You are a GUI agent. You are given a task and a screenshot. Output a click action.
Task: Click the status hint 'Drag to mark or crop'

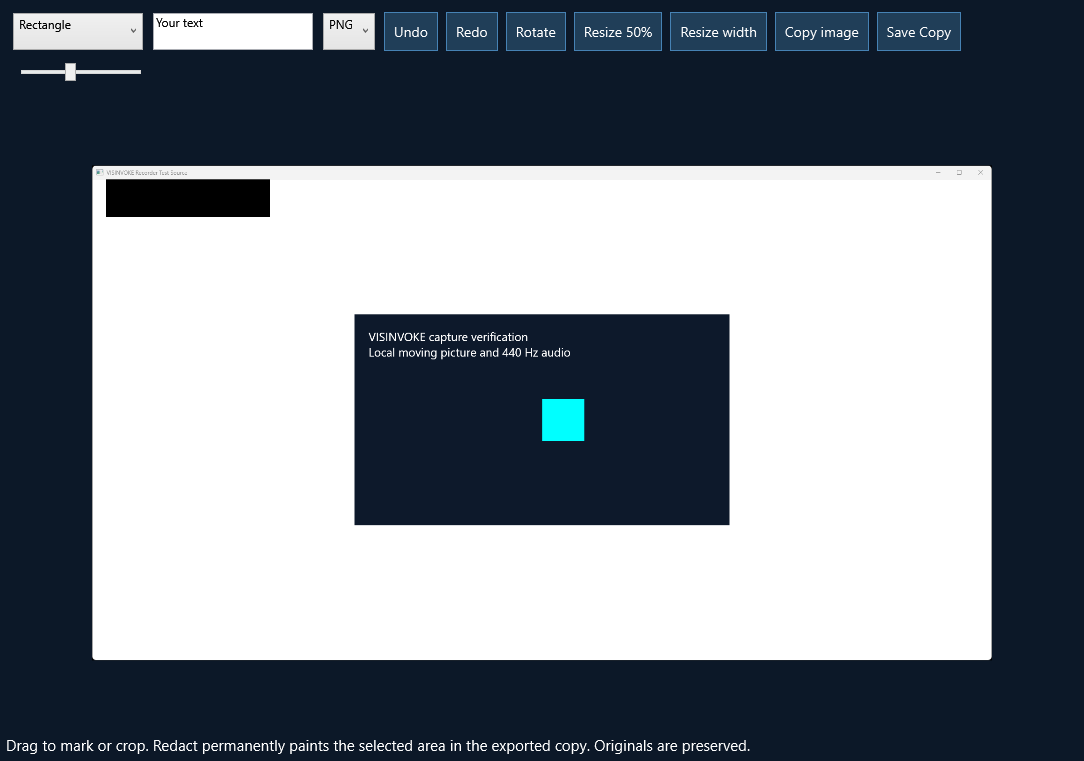76,746
